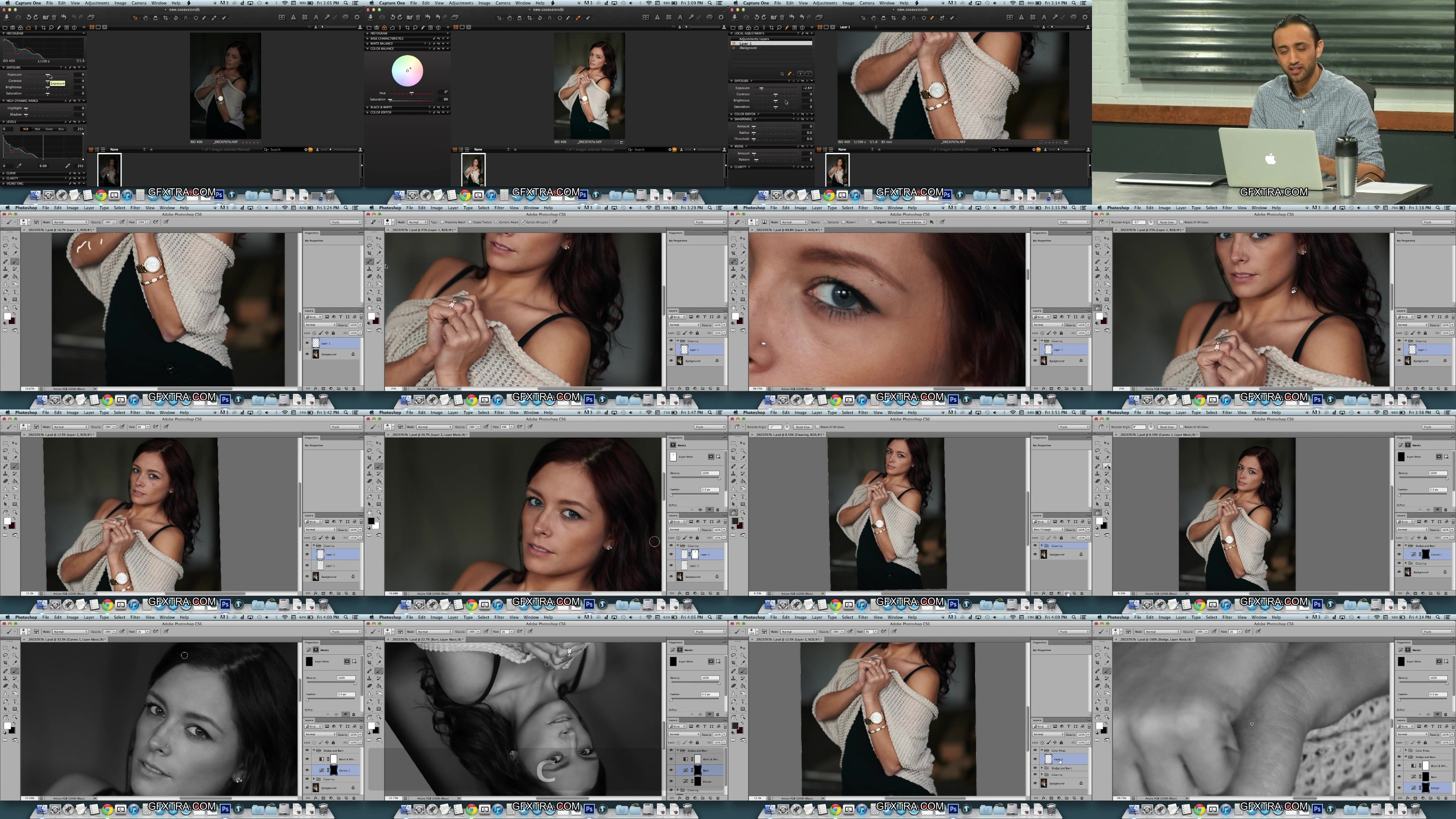The width and height of the screenshot is (1456, 819).
Task: 4:00 PM frame: hide the Black & White layer
Action: tap(308, 759)
